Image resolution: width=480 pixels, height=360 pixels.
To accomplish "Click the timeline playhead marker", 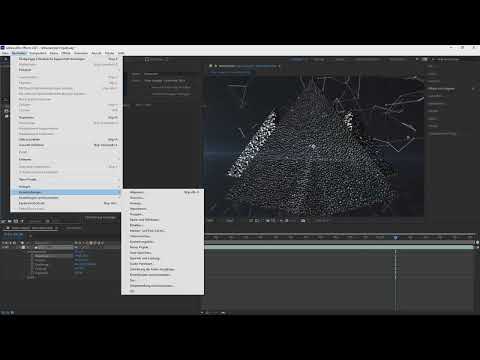I will [x=396, y=237].
